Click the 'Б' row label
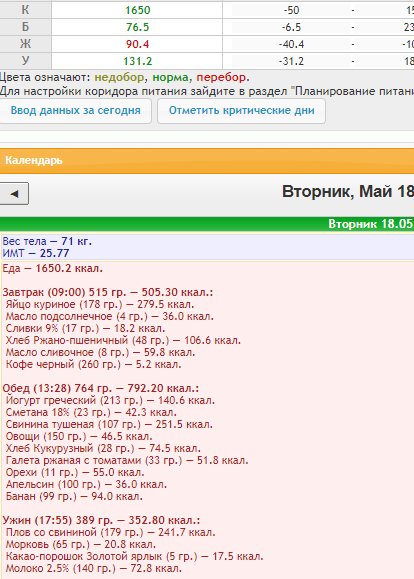Screen dimensions: 414x579 click(x=25, y=27)
